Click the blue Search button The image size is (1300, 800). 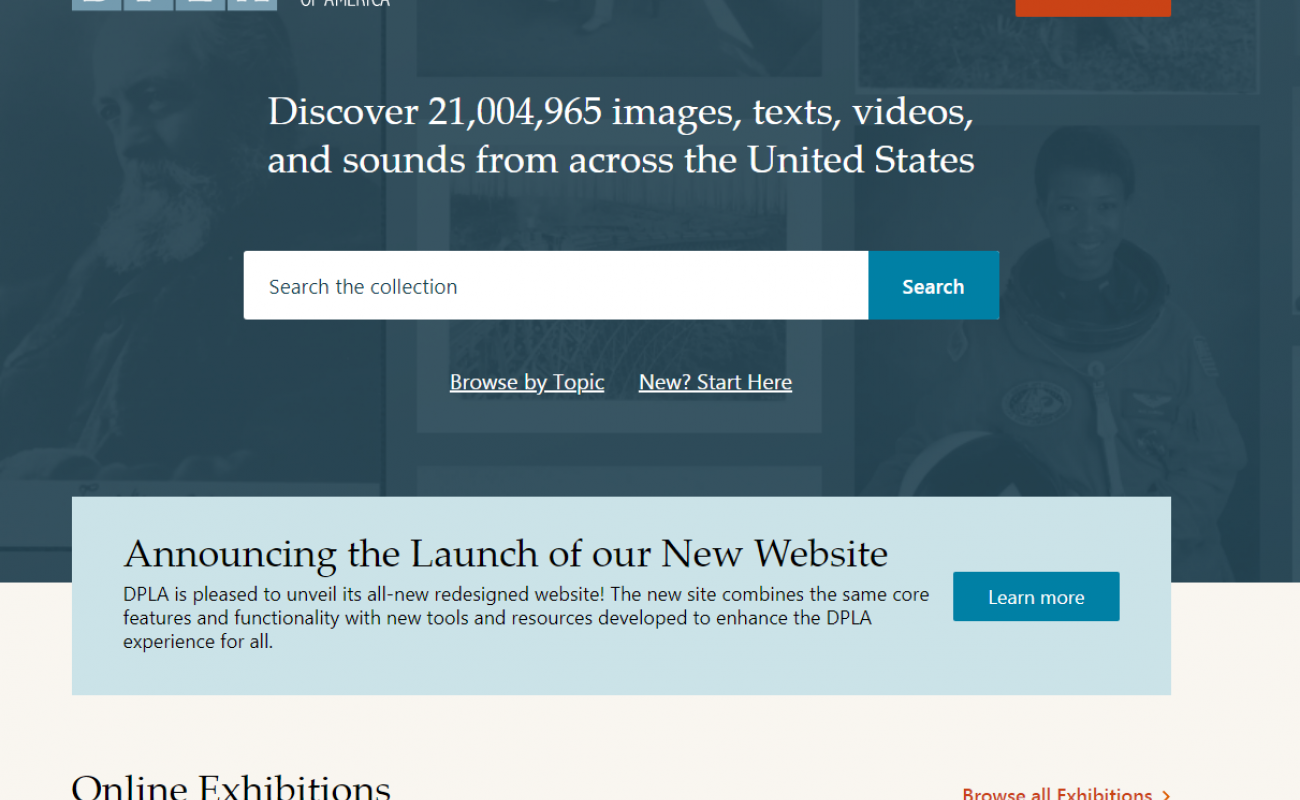click(933, 286)
